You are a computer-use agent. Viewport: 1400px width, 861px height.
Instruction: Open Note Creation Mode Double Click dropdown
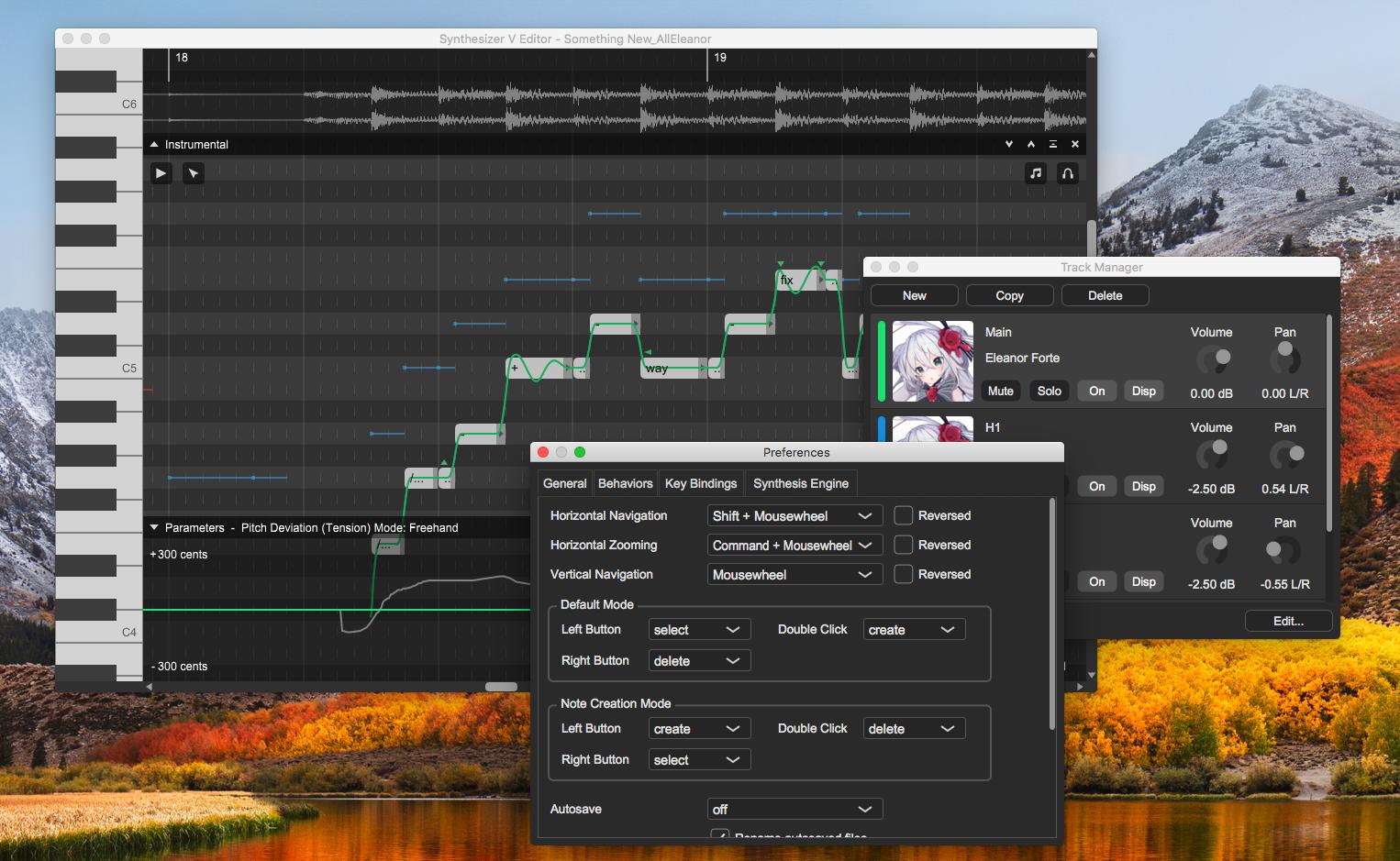pos(914,729)
